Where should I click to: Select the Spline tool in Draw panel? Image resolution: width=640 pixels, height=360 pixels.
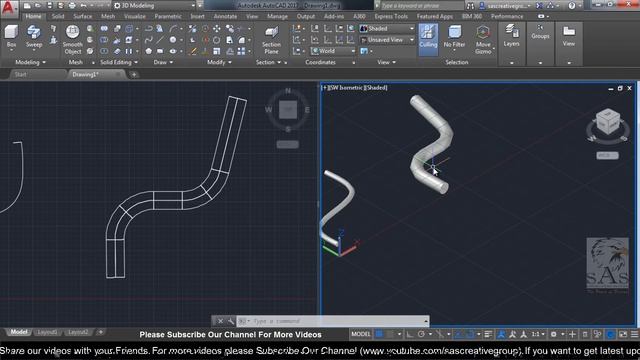tap(149, 40)
